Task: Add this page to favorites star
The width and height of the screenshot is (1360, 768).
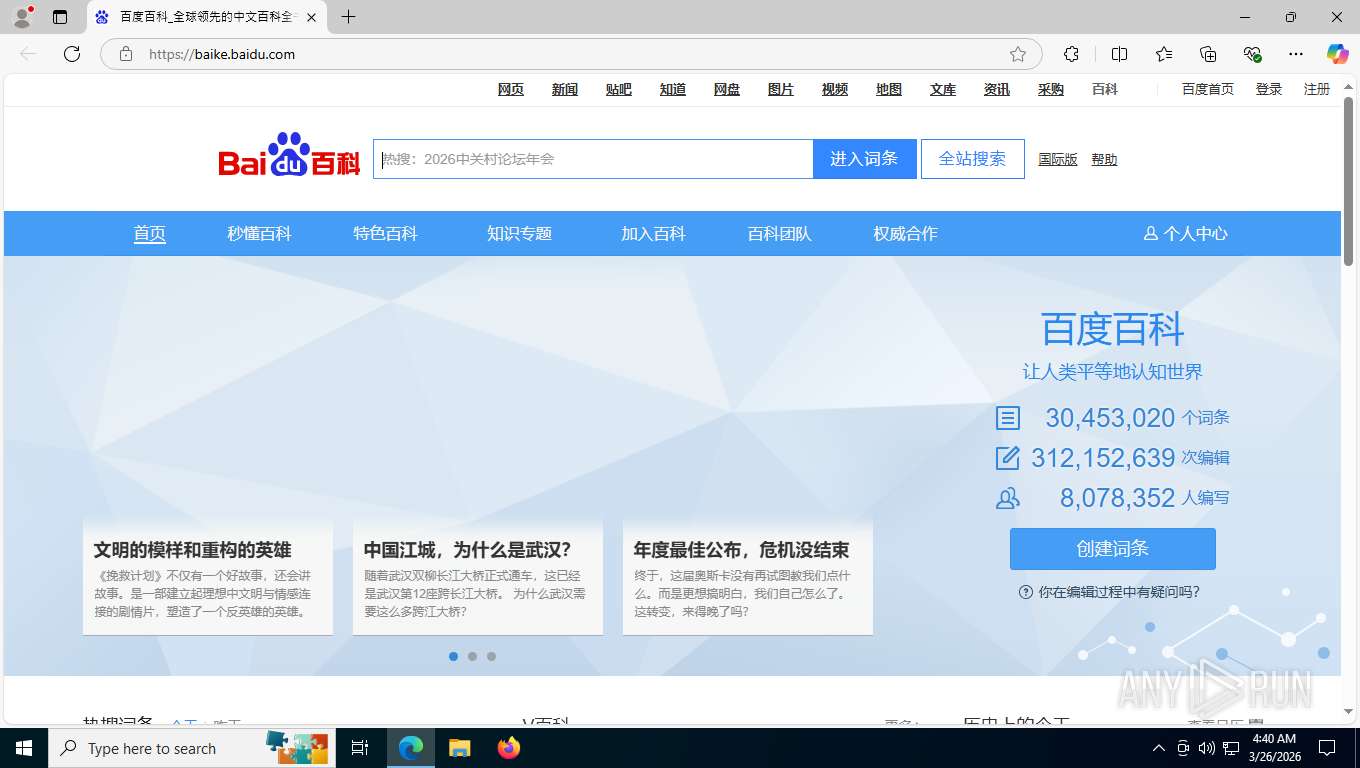Action: click(1018, 54)
